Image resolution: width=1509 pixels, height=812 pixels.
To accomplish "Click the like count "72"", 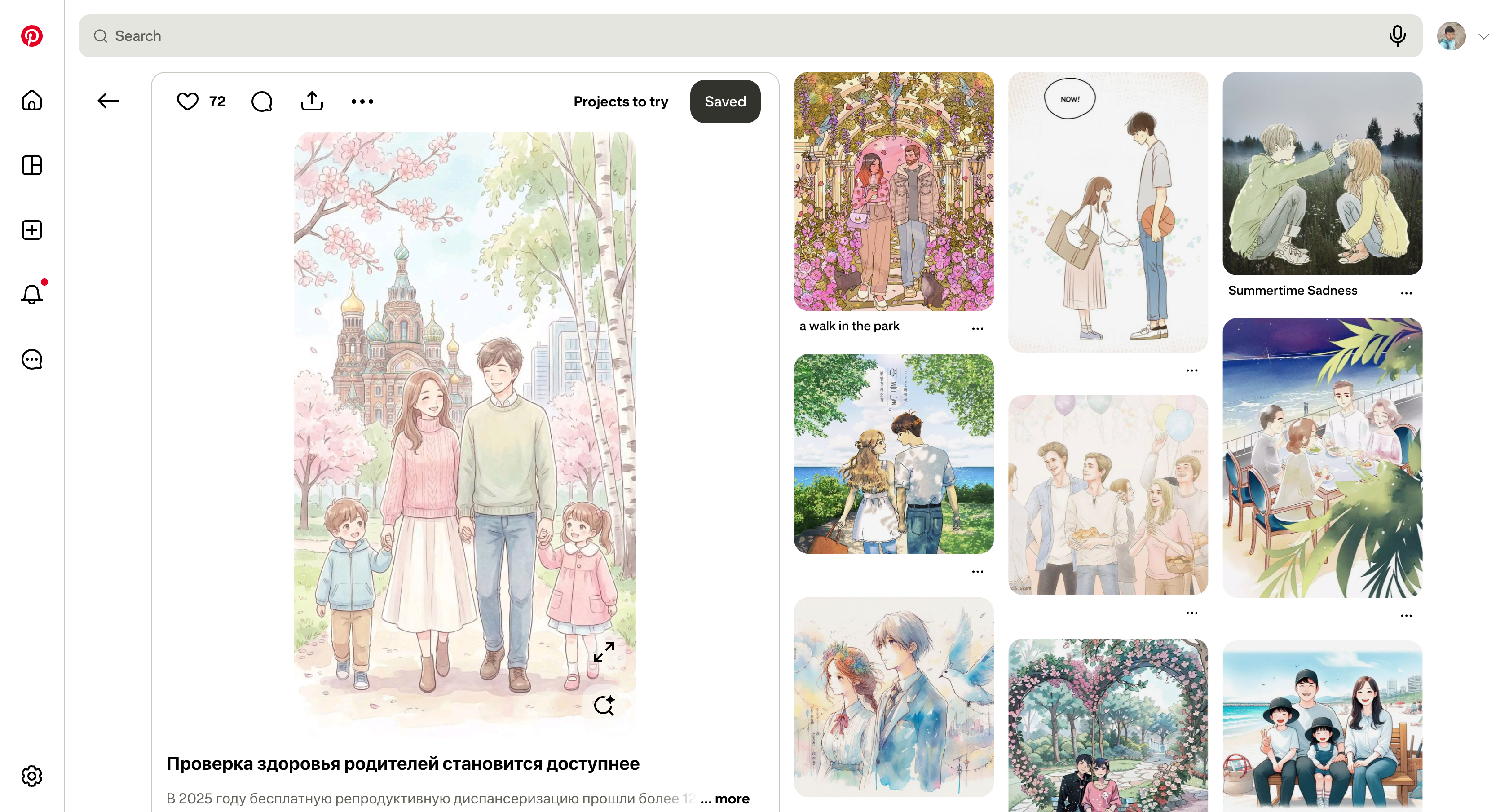I will tap(217, 101).
